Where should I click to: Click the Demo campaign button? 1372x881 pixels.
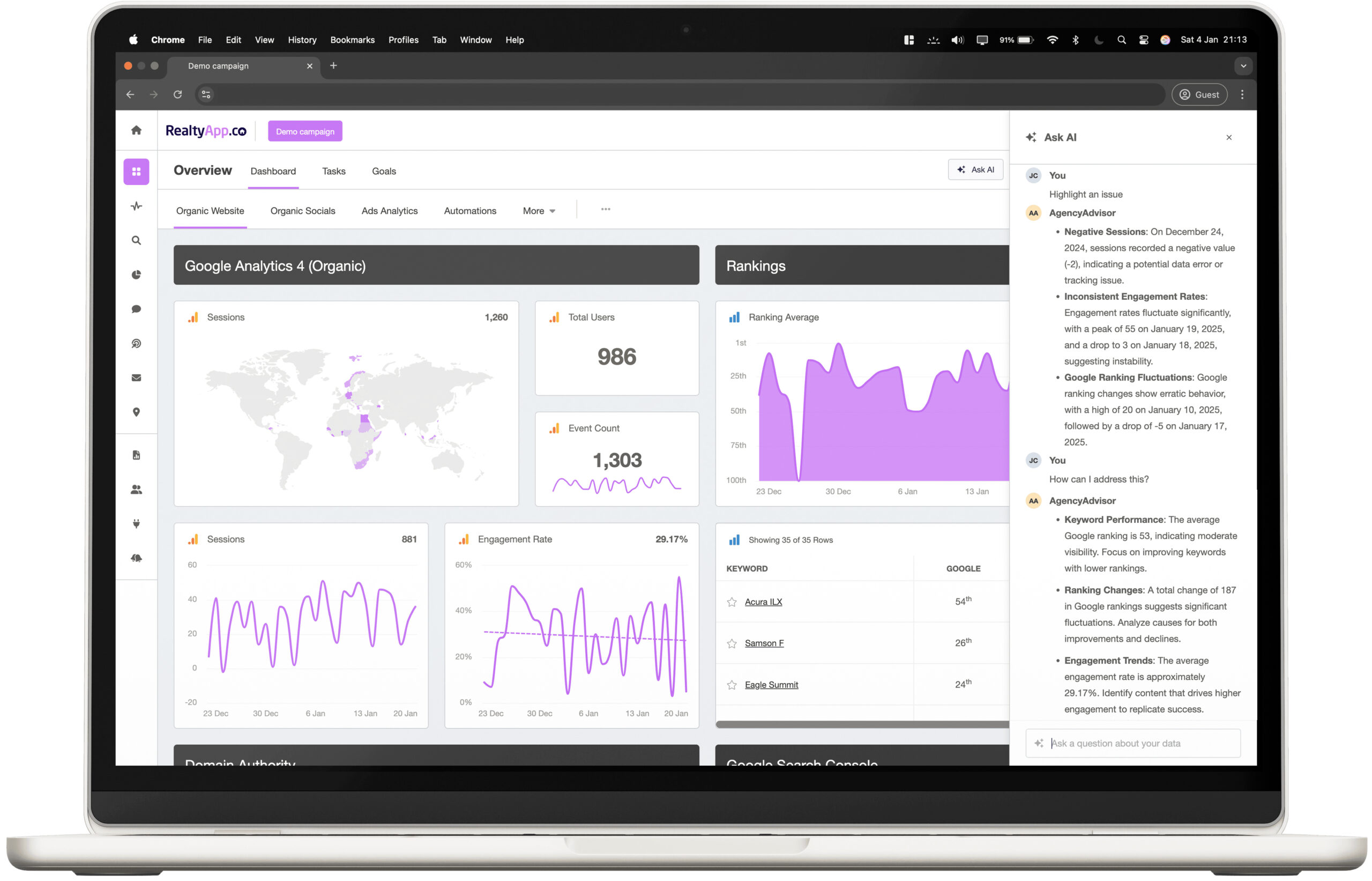coord(305,131)
